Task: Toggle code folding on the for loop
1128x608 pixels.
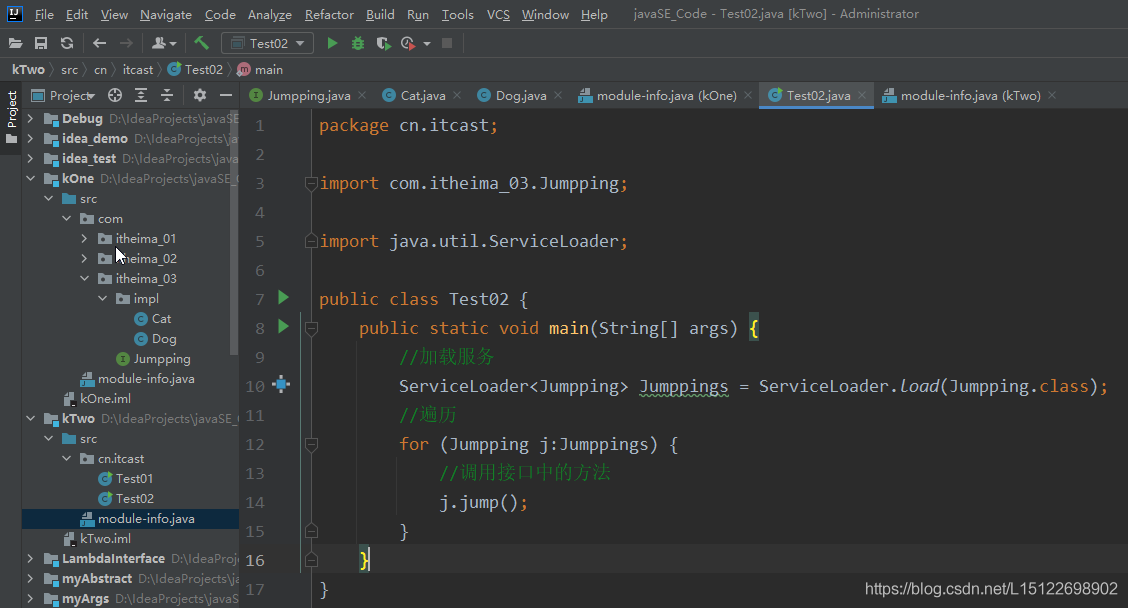Action: [311, 444]
